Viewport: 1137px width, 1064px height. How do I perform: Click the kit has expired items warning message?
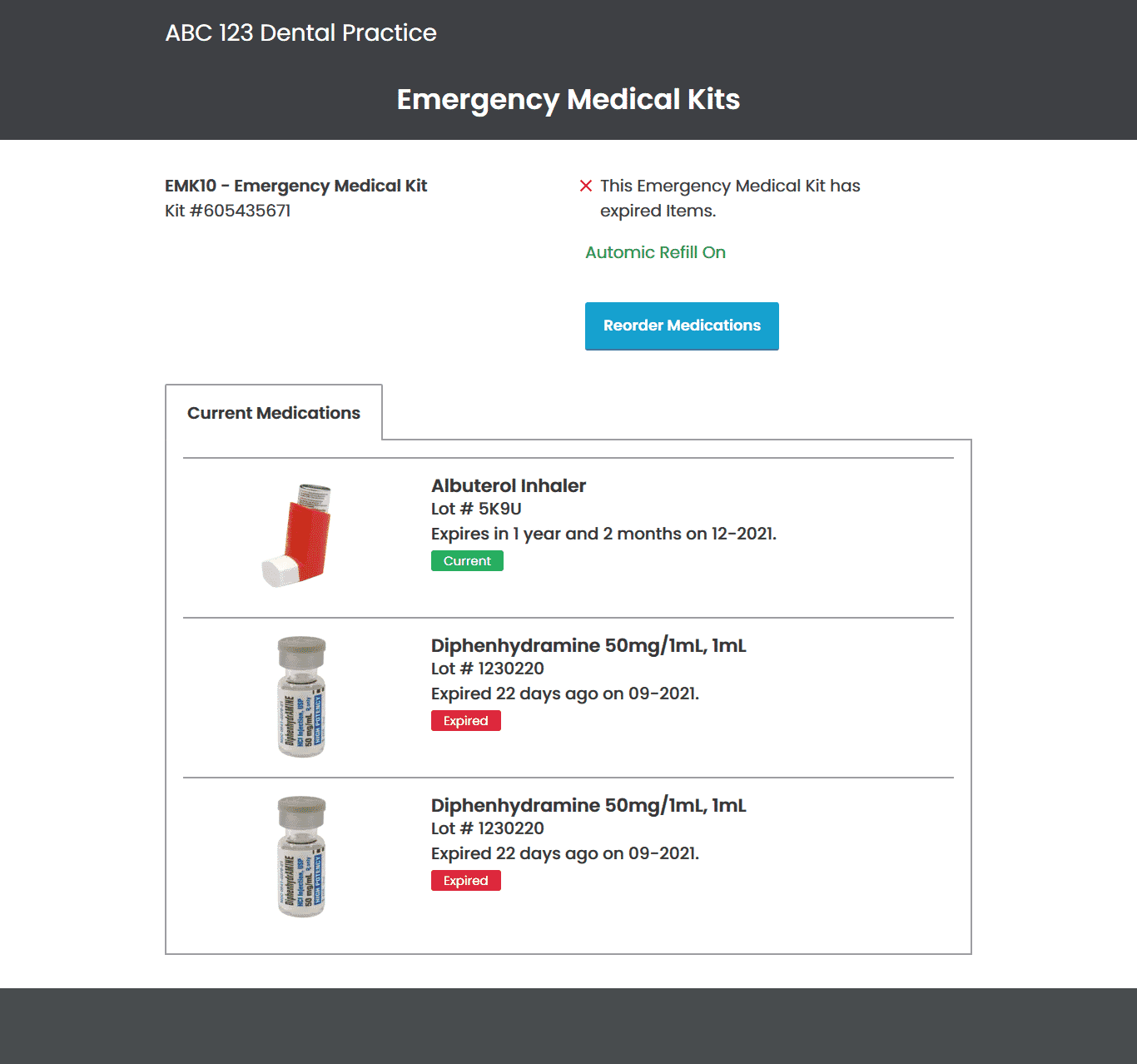pos(730,198)
